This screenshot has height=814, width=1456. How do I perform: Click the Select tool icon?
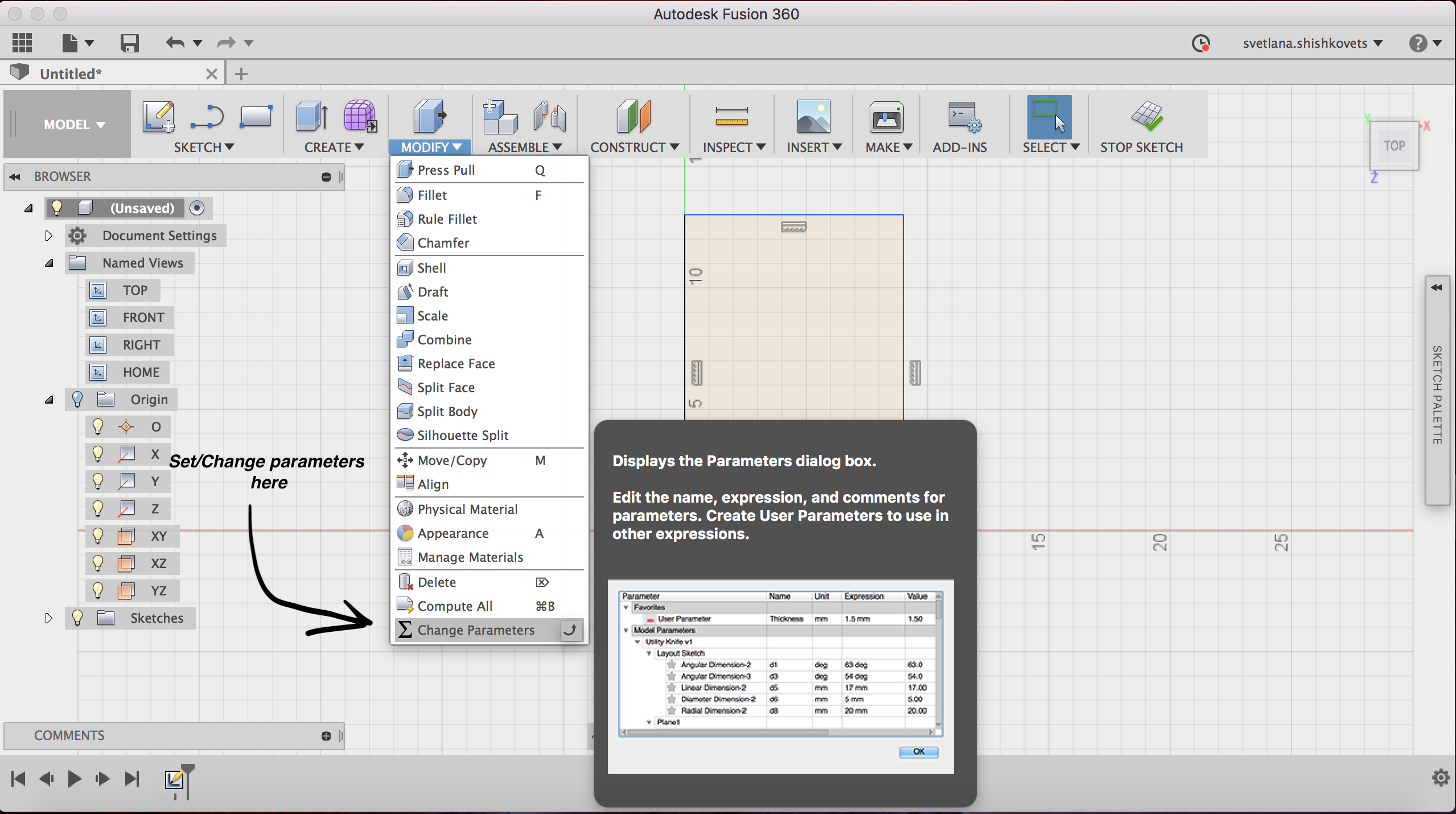pyautogui.click(x=1049, y=117)
